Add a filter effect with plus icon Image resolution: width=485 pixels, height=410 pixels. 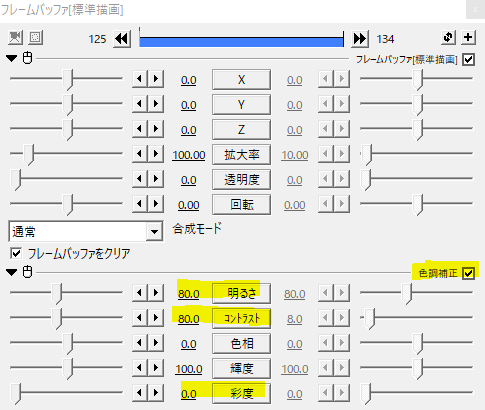468,37
